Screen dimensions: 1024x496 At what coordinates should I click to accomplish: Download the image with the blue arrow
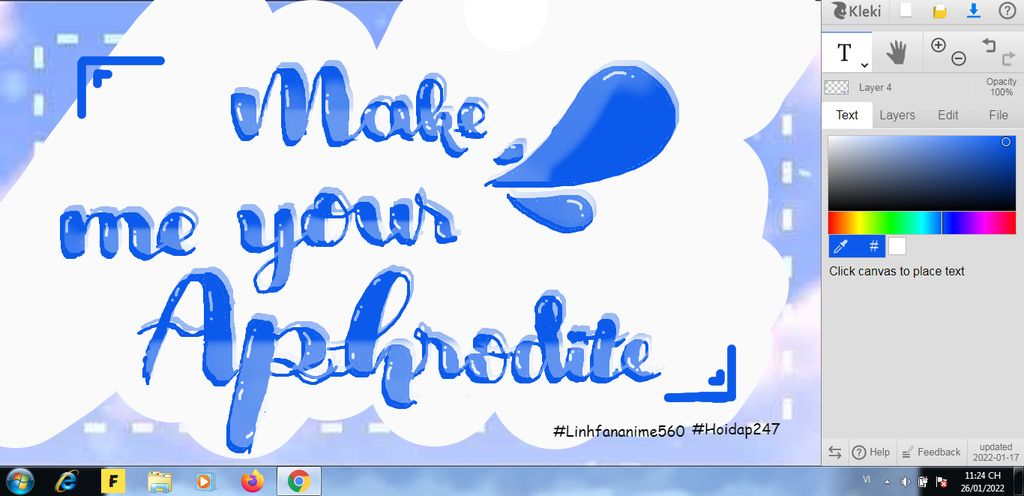[x=974, y=10]
